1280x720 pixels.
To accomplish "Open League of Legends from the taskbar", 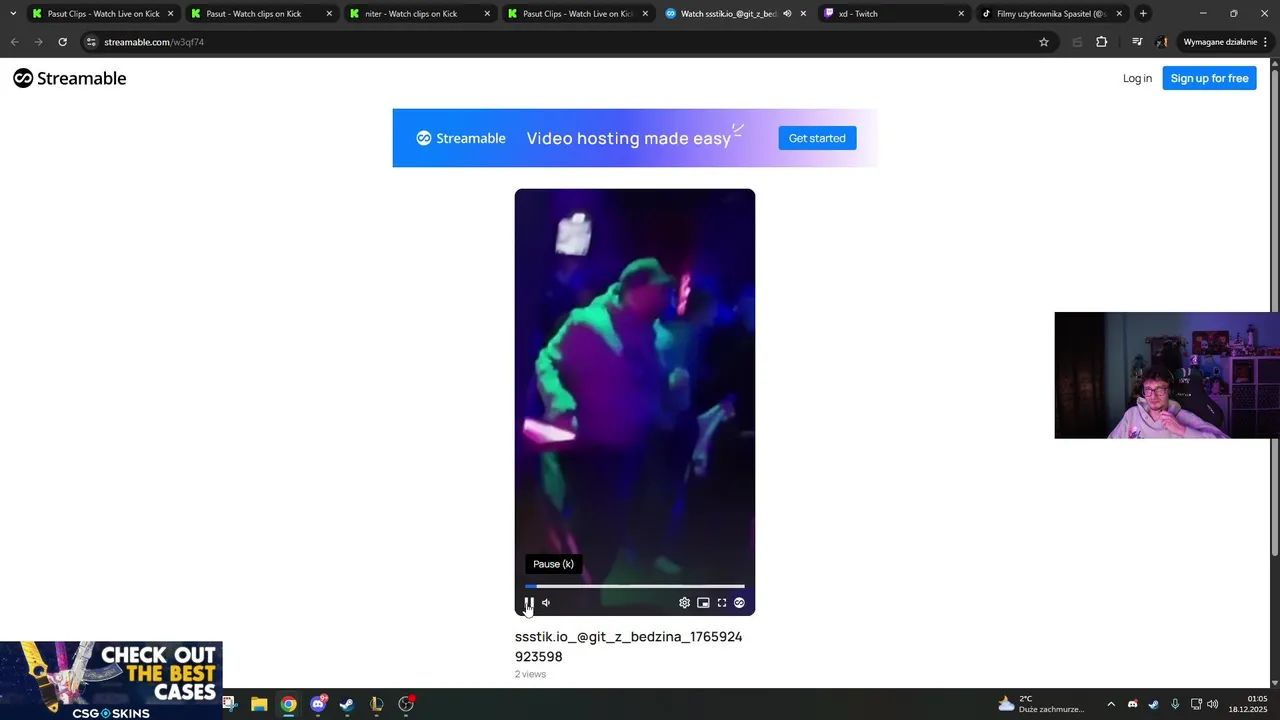I will 376,704.
